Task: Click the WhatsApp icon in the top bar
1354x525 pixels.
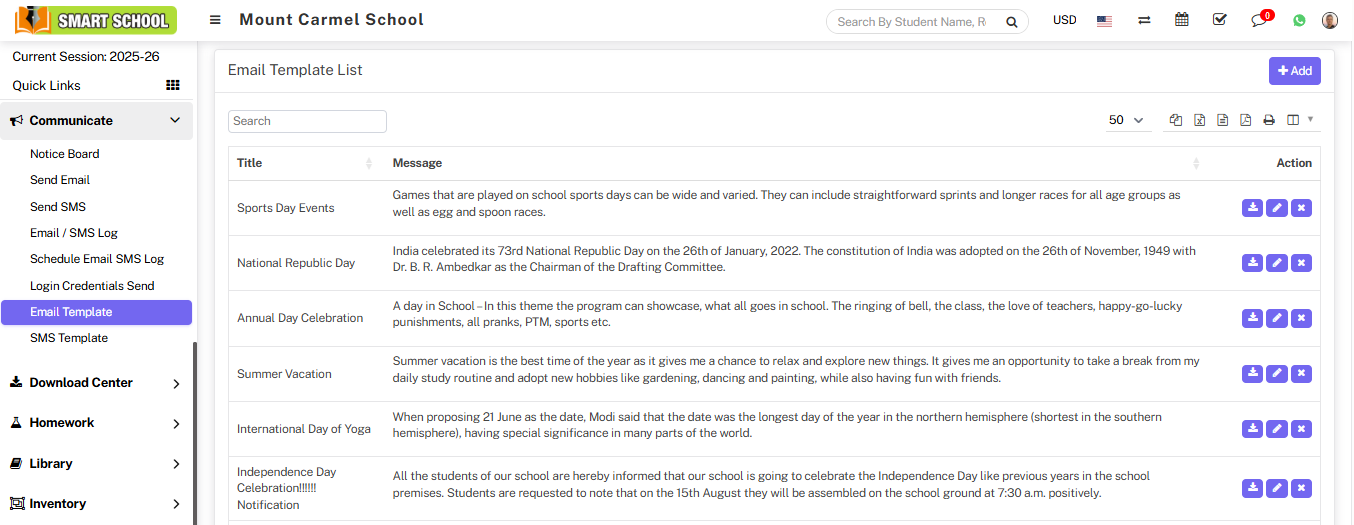Action: click(1299, 20)
